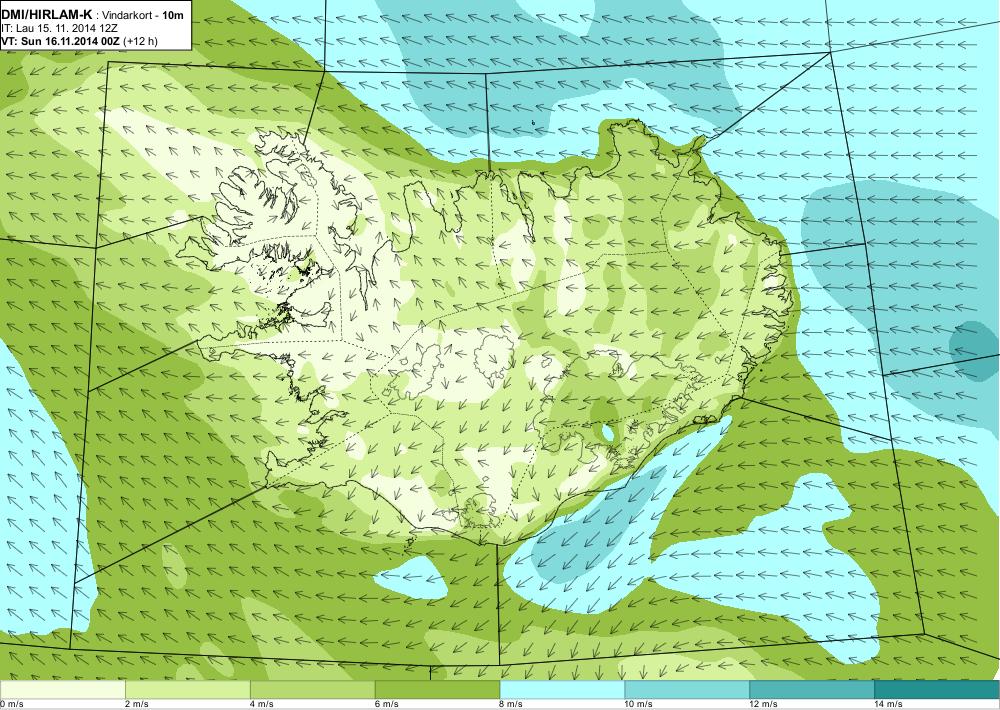Pick the teal 12–14 m/s legend swatch
The image size is (1000, 710).
click(x=812, y=690)
